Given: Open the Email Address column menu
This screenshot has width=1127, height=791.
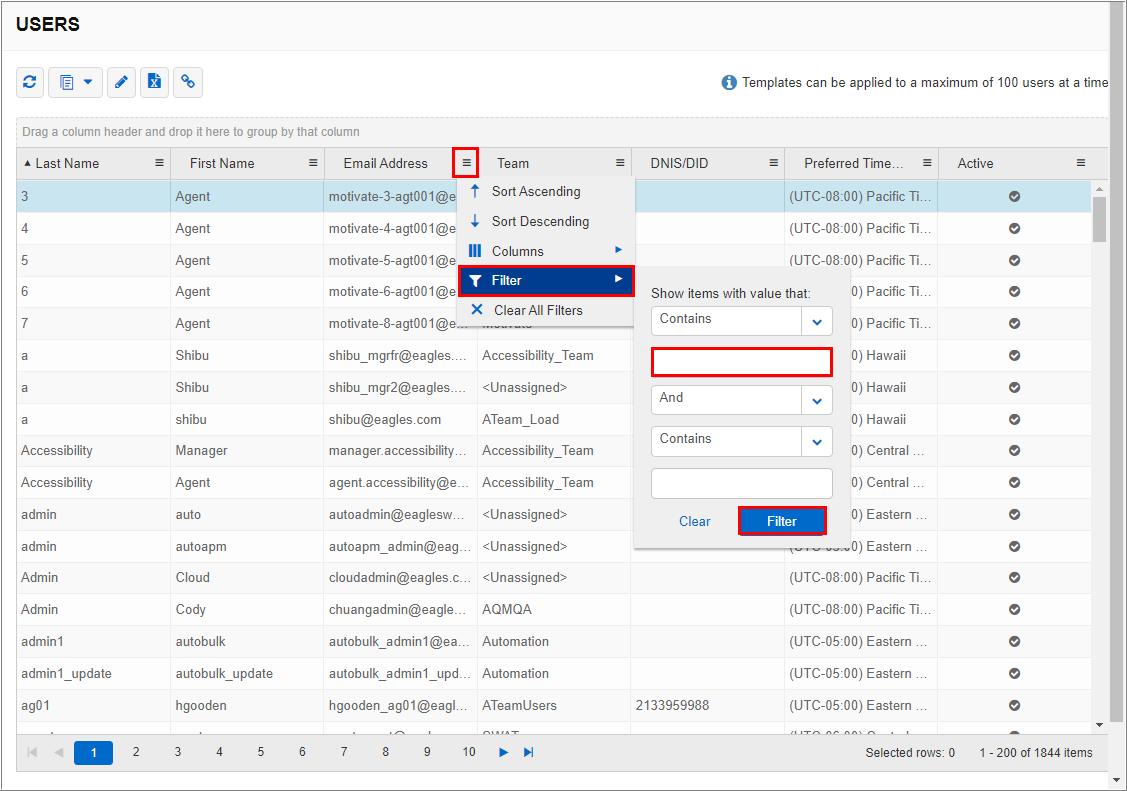Looking at the screenshot, I should point(465,163).
